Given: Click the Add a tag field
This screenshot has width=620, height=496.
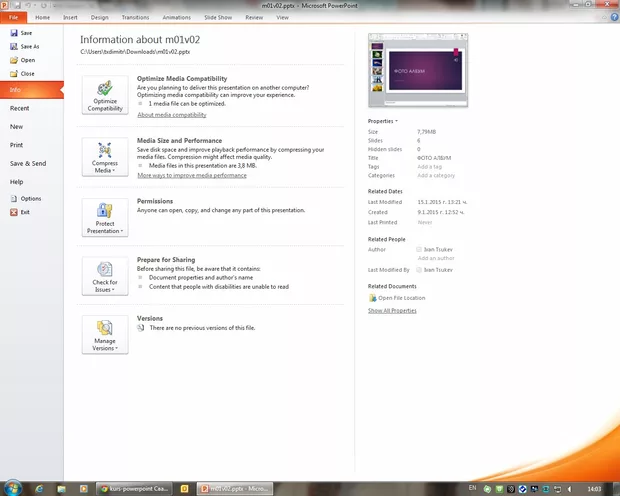Looking at the screenshot, I should pyautogui.click(x=430, y=166).
